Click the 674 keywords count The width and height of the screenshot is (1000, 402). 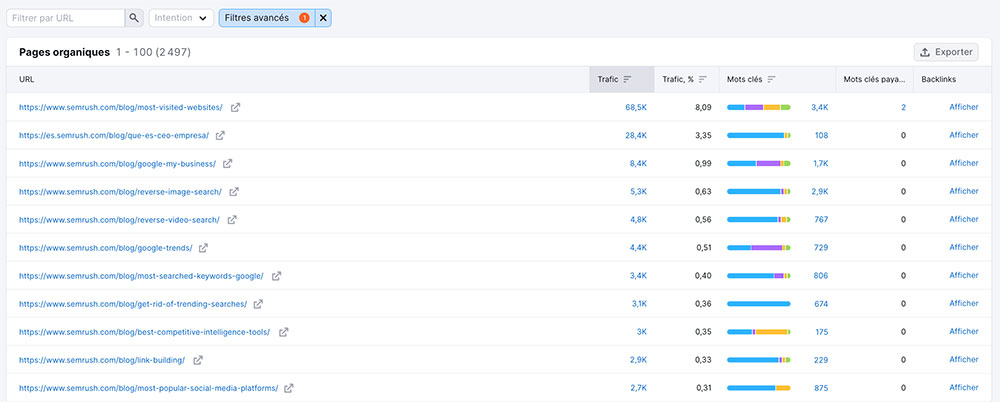tap(821, 304)
